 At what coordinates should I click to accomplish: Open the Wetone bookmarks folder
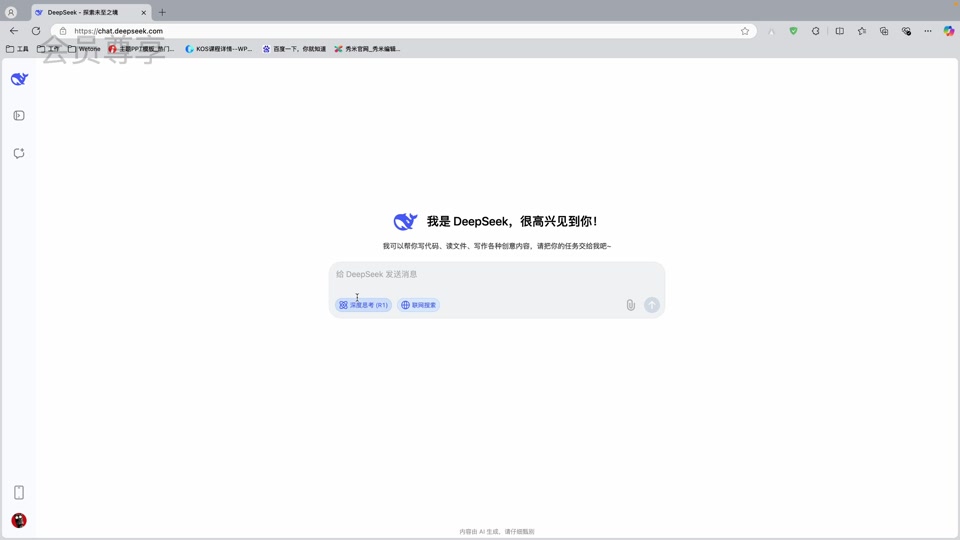point(84,49)
